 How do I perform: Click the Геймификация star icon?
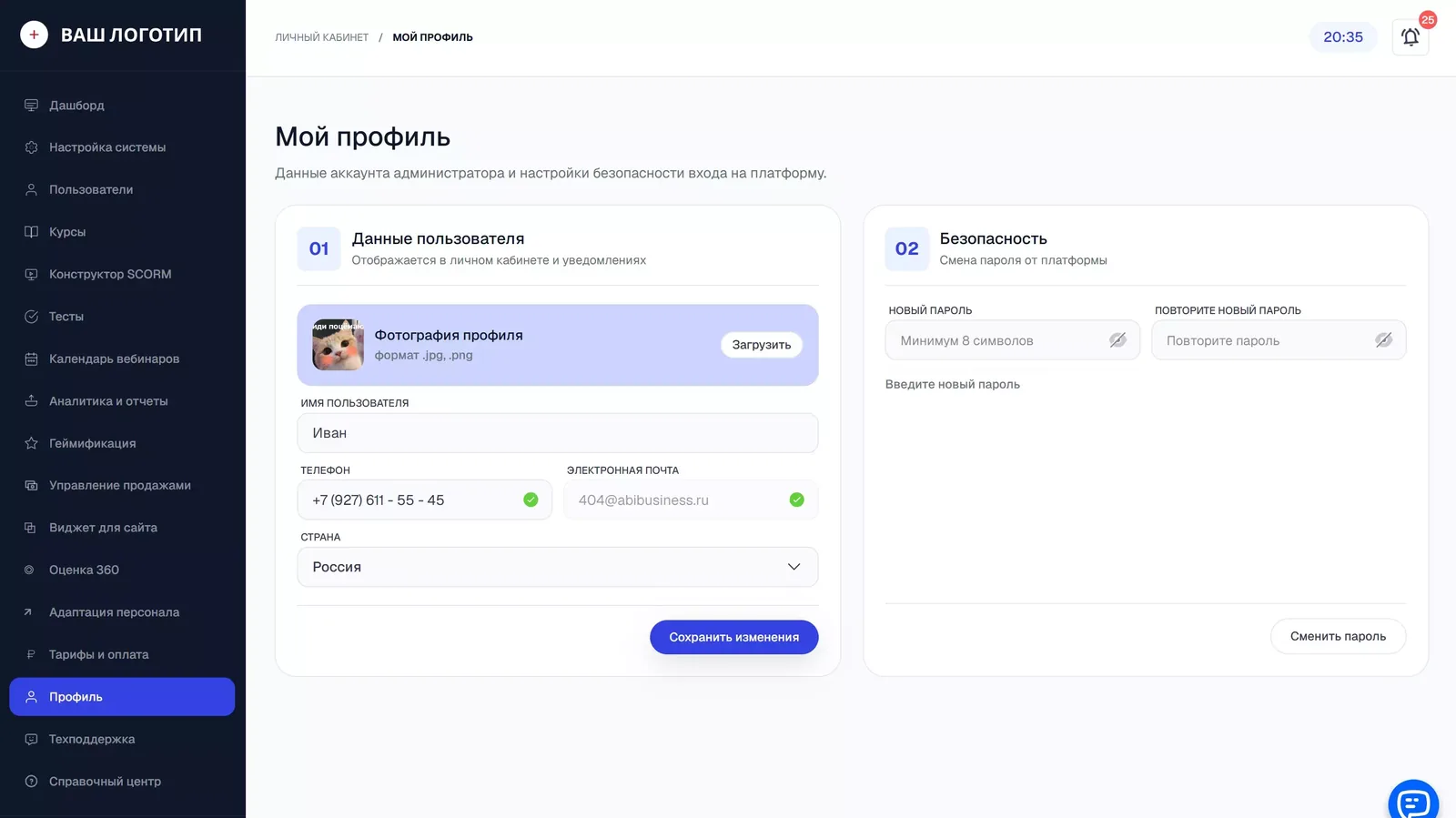tap(31, 444)
